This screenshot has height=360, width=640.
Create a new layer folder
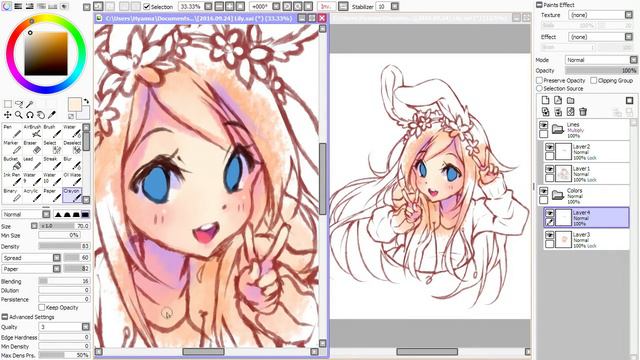(571, 100)
